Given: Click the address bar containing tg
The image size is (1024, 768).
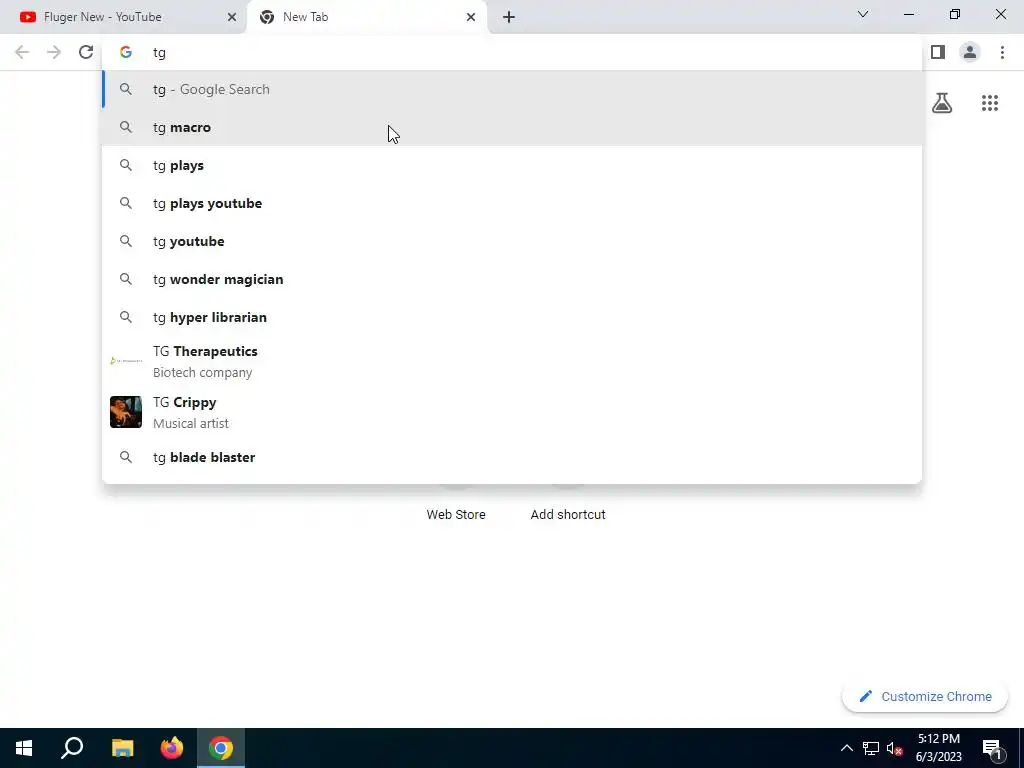Looking at the screenshot, I should [512, 52].
